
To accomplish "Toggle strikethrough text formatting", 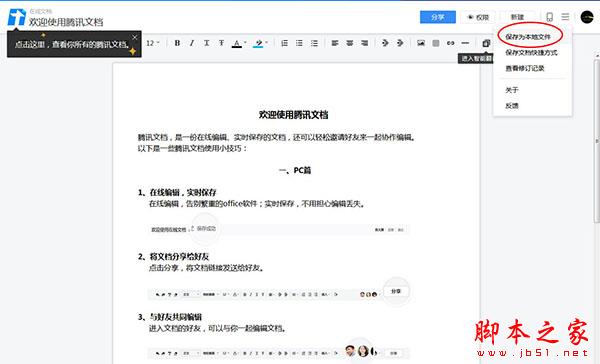I will pyautogui.click(x=221, y=43).
